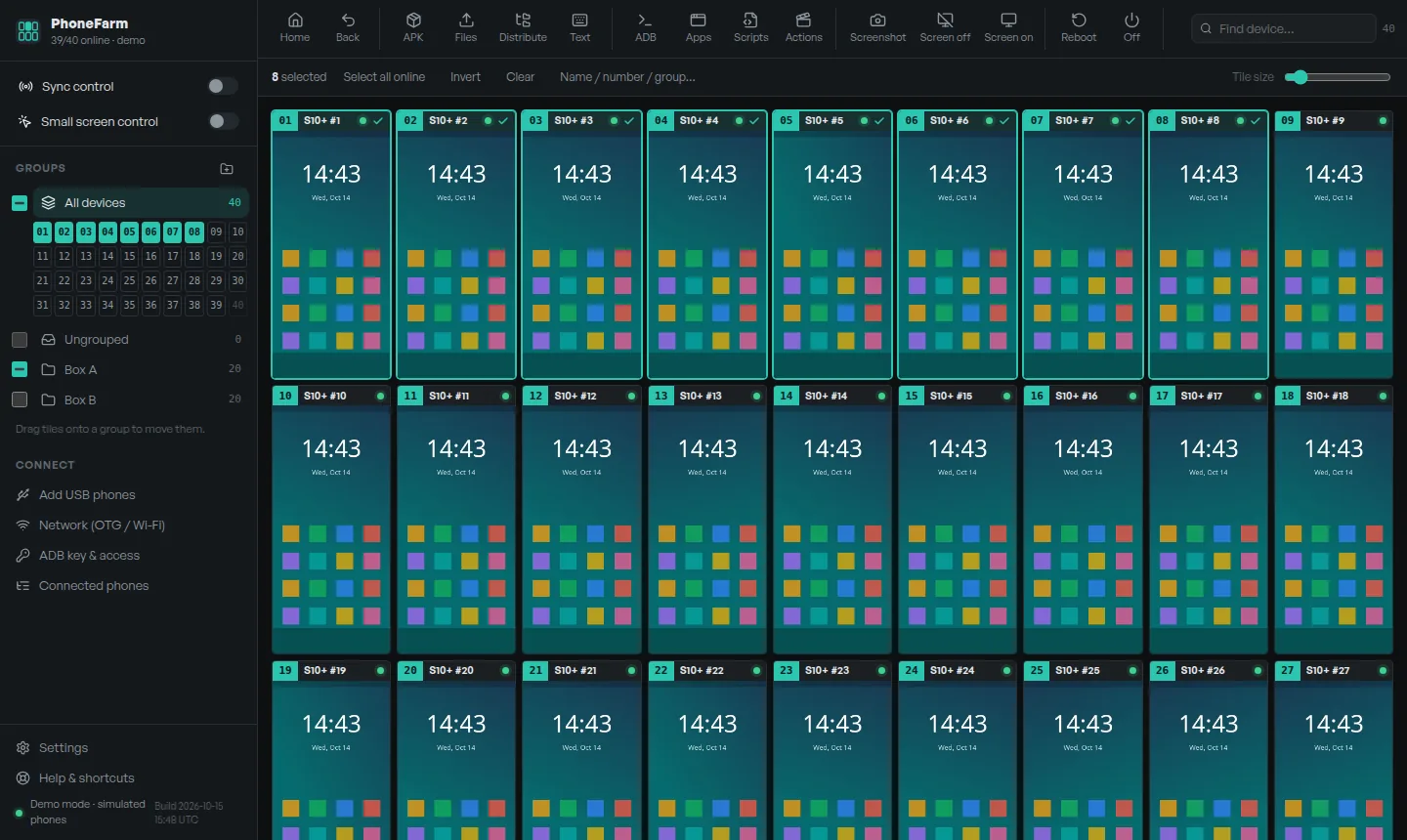Screen dimensions: 1407x840
Task: Open the Scripts tool
Action: click(750, 28)
